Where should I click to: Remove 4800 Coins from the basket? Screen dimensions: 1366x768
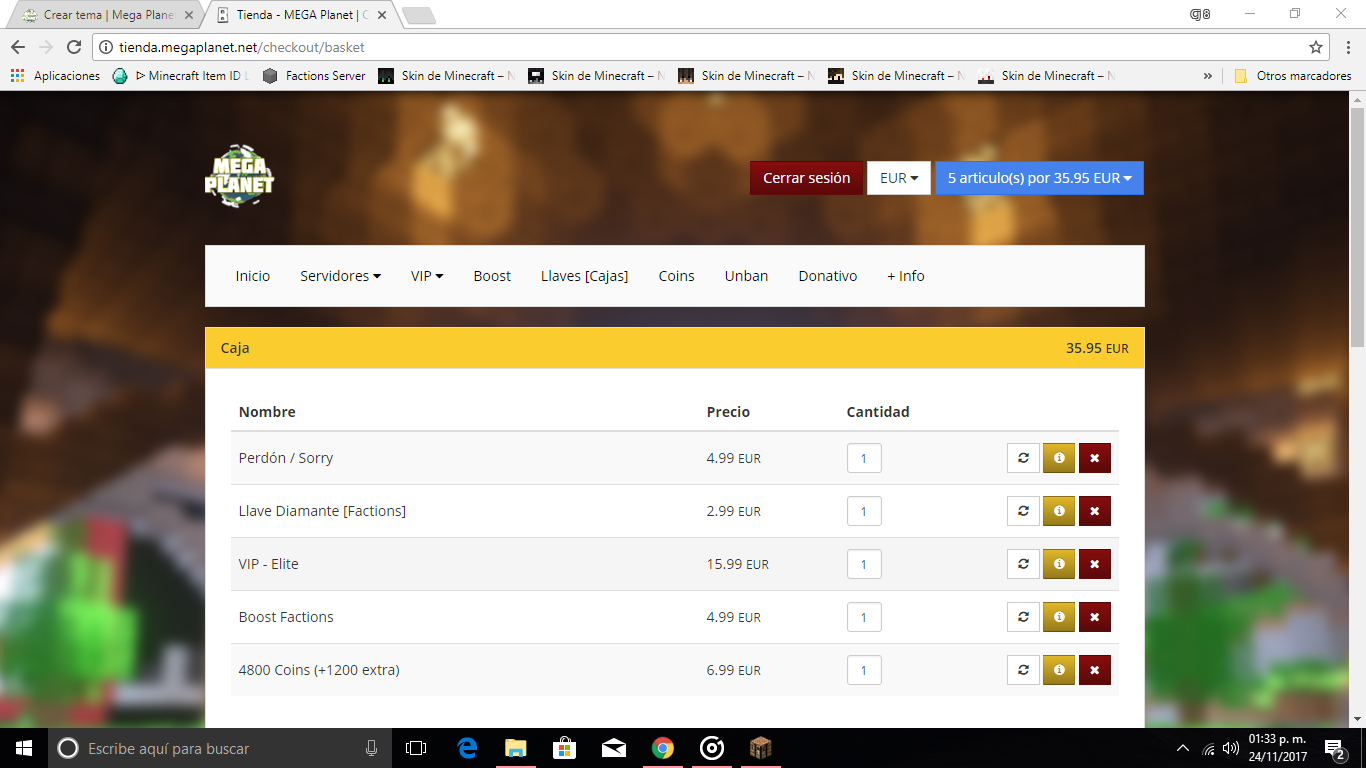(1095, 670)
